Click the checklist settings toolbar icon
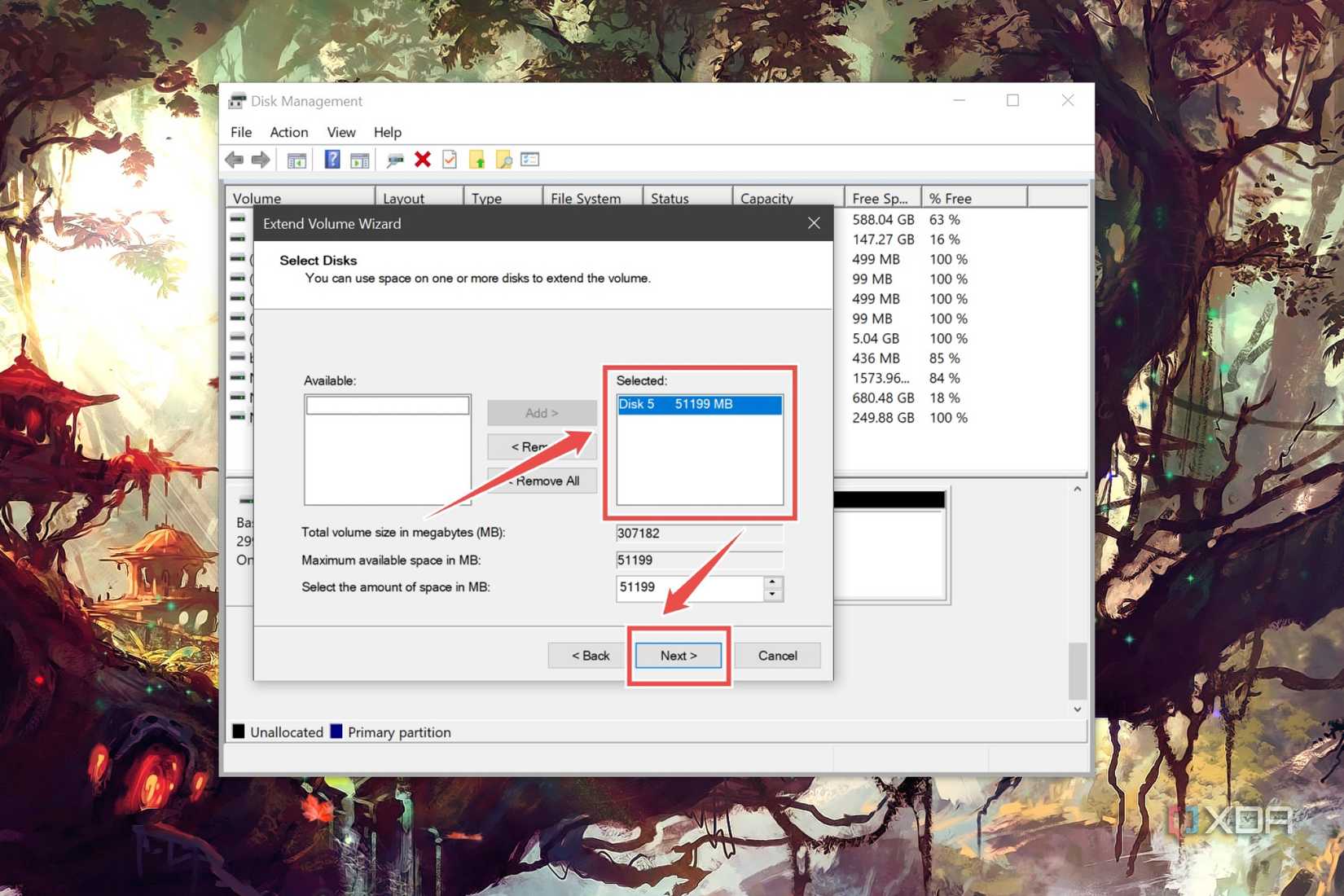The image size is (1344, 896). click(530, 160)
